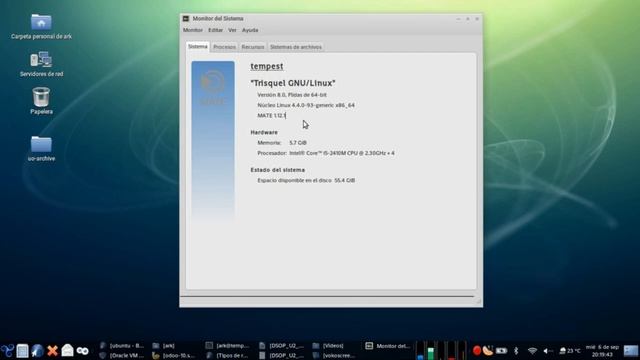Maximize the Monitor del Sistema window
This screenshot has width=640, height=360.
(x=468, y=19)
